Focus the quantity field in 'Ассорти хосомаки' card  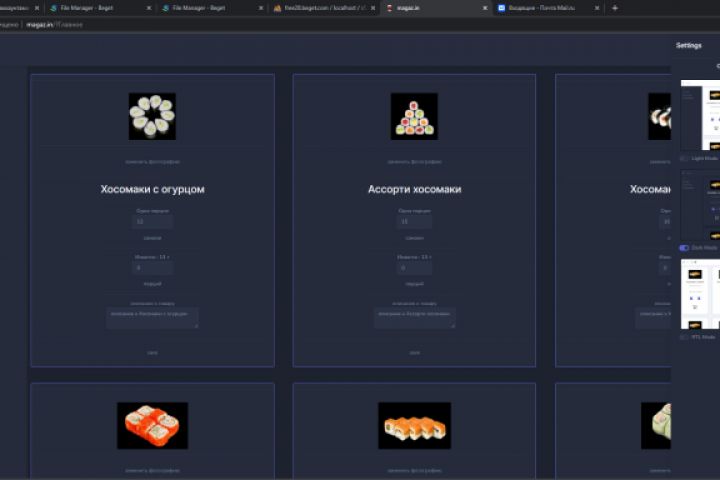click(x=415, y=268)
